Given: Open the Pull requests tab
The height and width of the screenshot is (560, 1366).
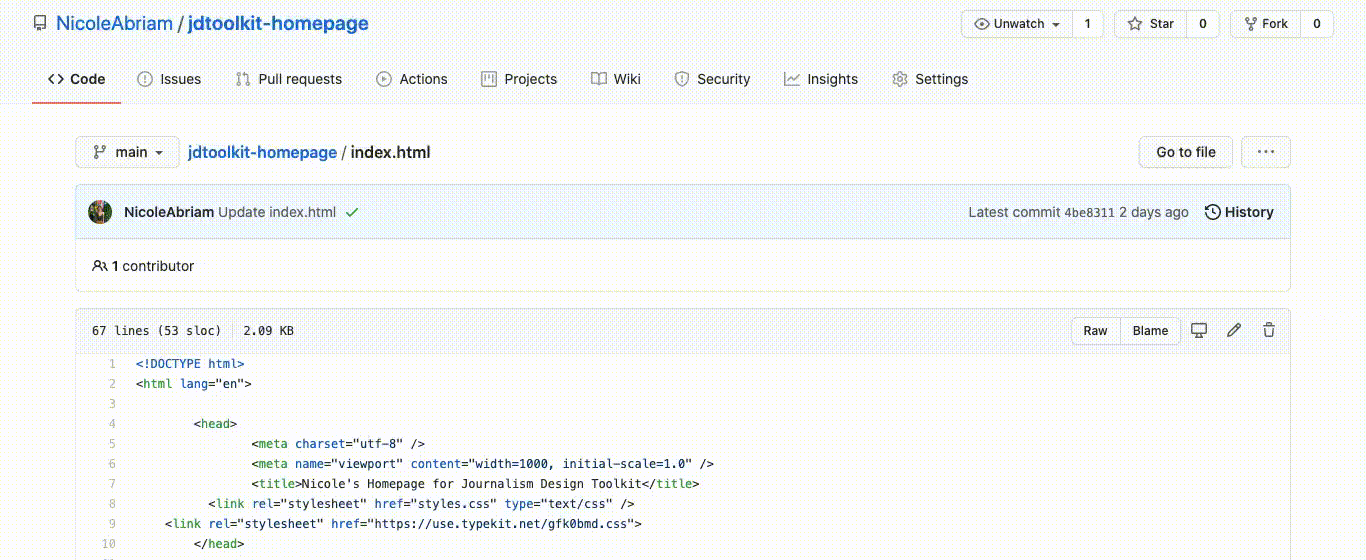Looking at the screenshot, I should coord(289,79).
